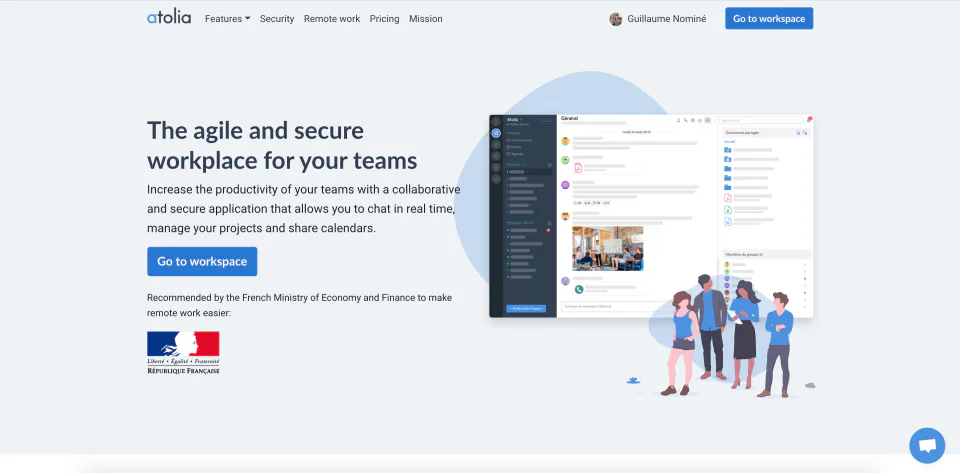The width and height of the screenshot is (960, 473).
Task: Click Guillaume Nominé's profile avatar
Action: pyautogui.click(x=615, y=19)
